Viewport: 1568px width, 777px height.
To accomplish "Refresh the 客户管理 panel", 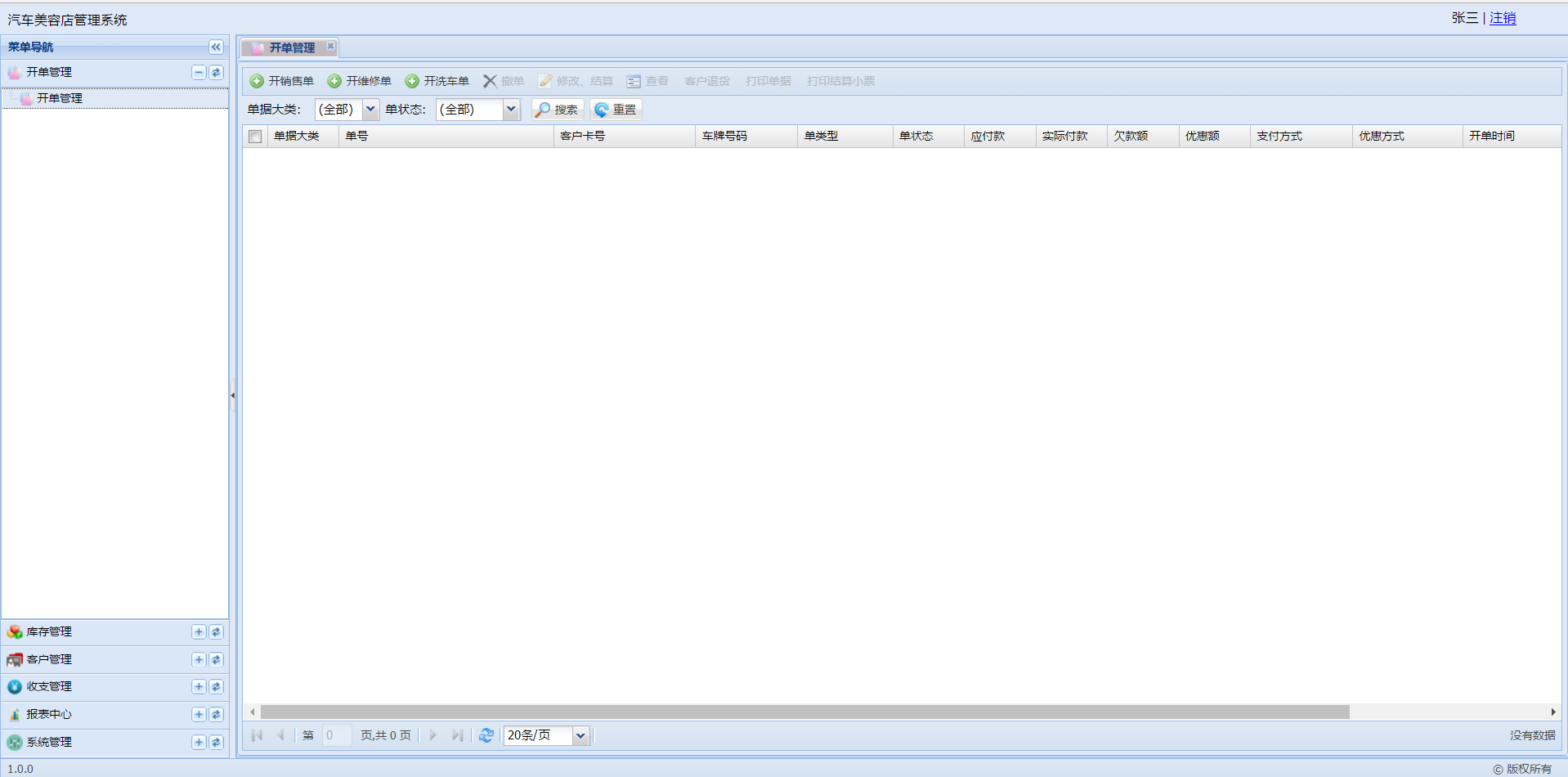I will tap(216, 659).
